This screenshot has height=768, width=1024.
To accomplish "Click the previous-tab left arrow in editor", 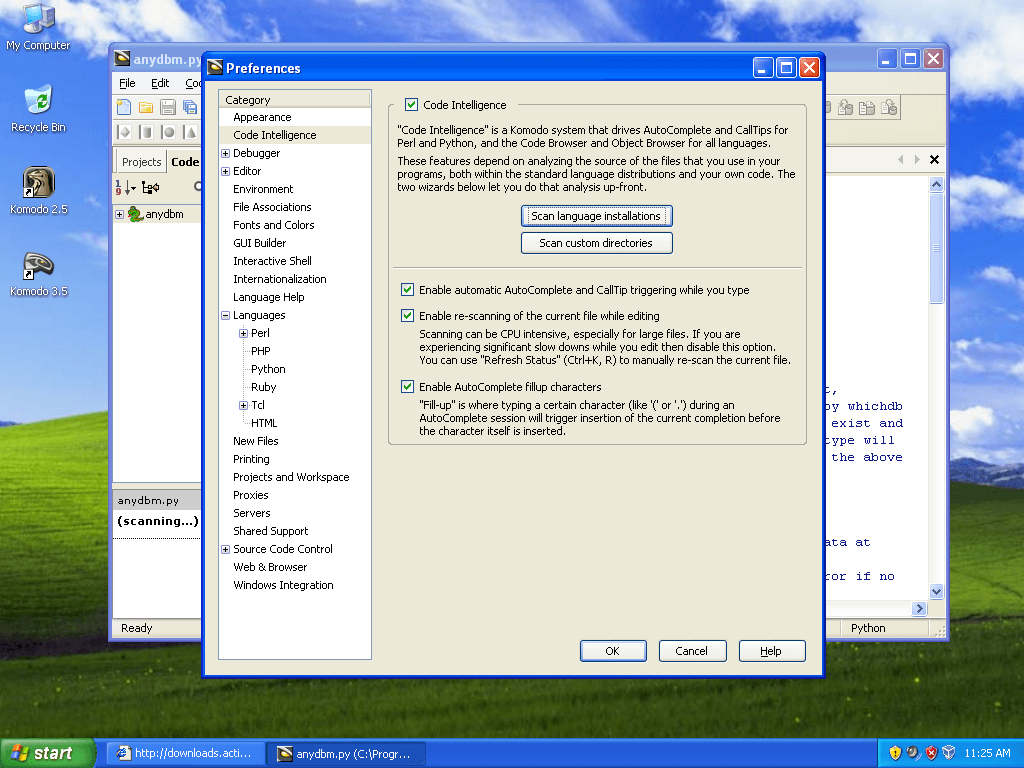I will [901, 159].
